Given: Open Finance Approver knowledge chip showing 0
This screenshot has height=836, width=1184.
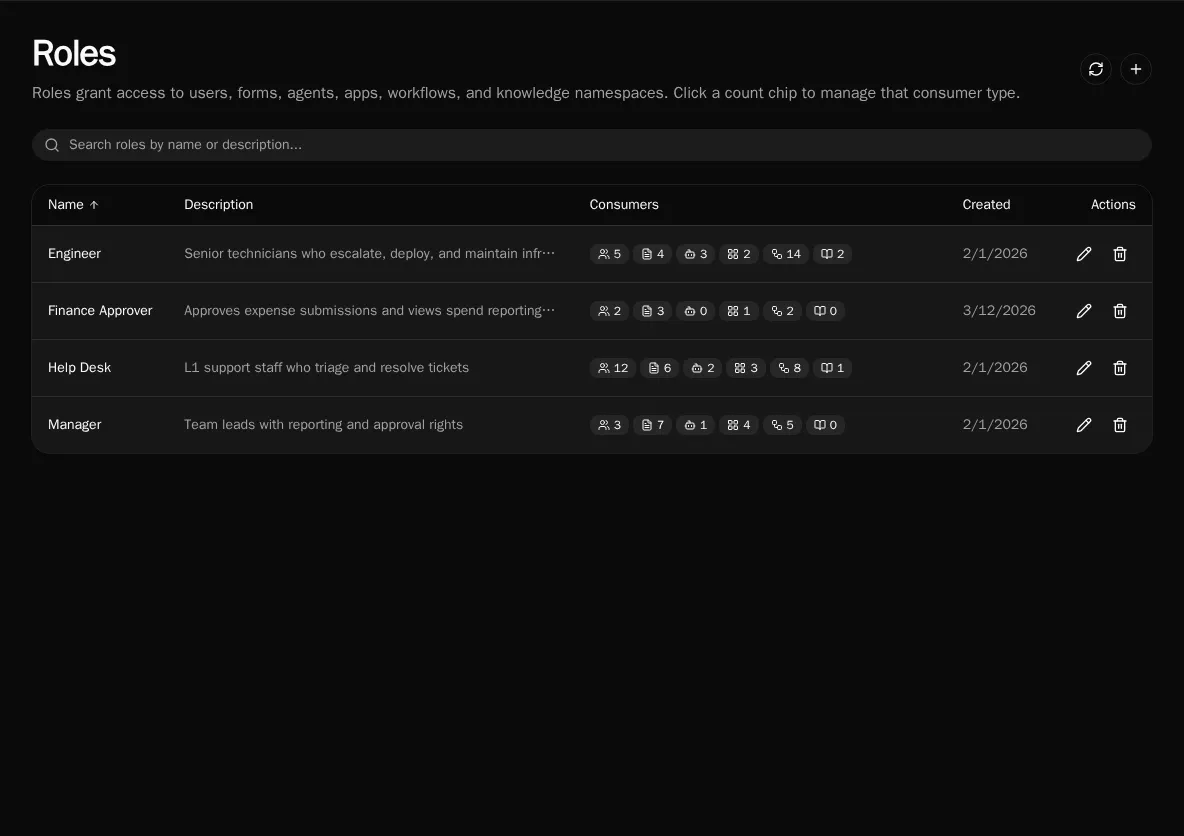Looking at the screenshot, I should tap(825, 311).
